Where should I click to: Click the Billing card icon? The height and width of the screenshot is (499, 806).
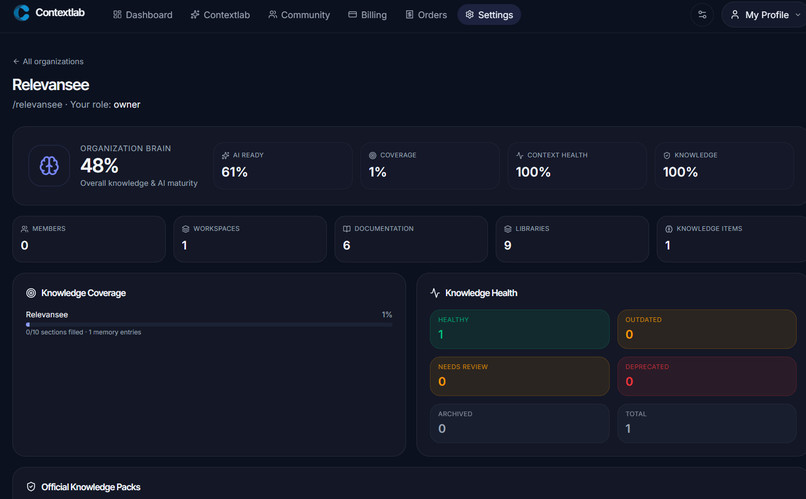click(x=352, y=14)
